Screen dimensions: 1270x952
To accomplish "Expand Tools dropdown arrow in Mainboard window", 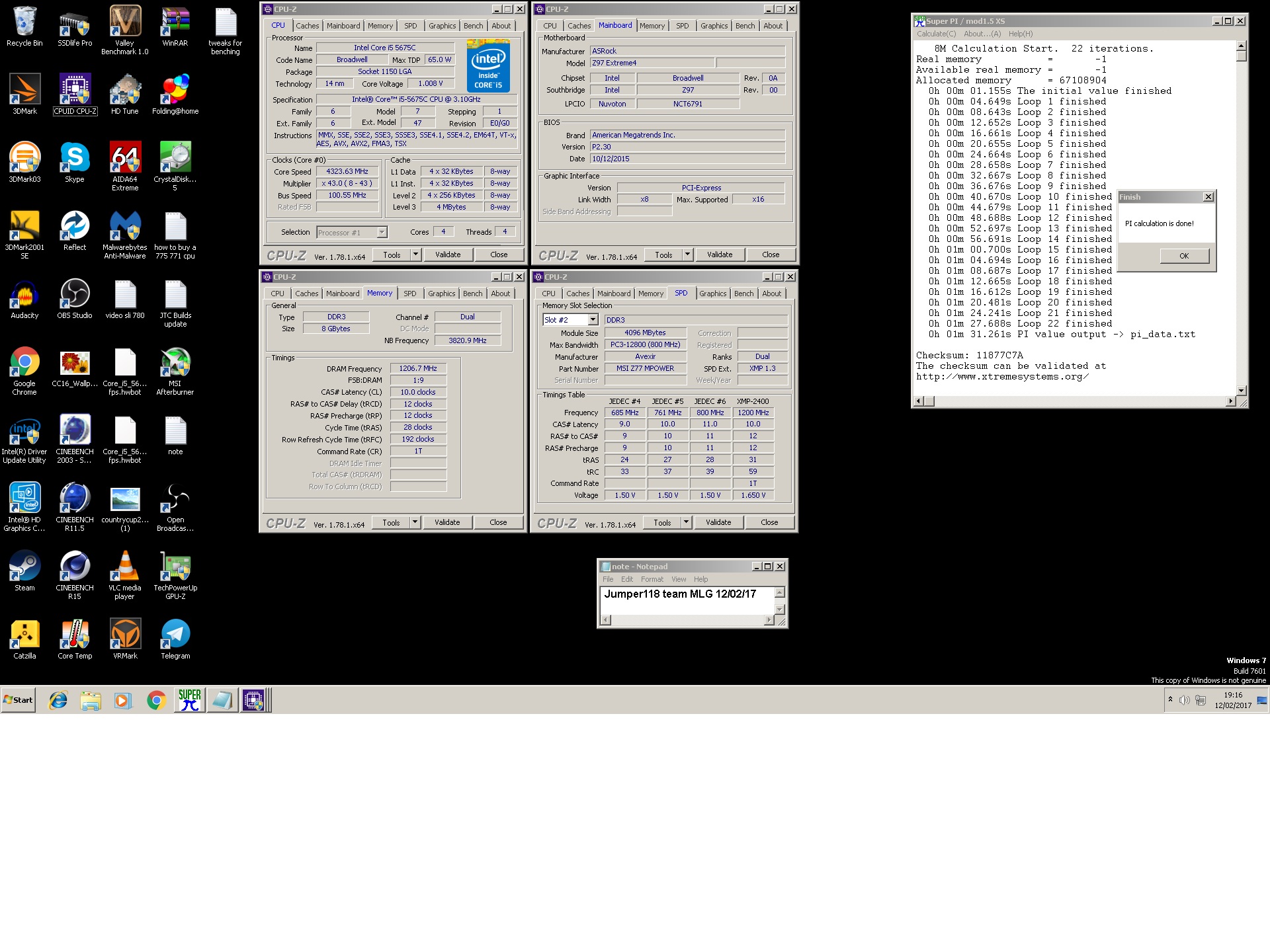I will point(688,255).
